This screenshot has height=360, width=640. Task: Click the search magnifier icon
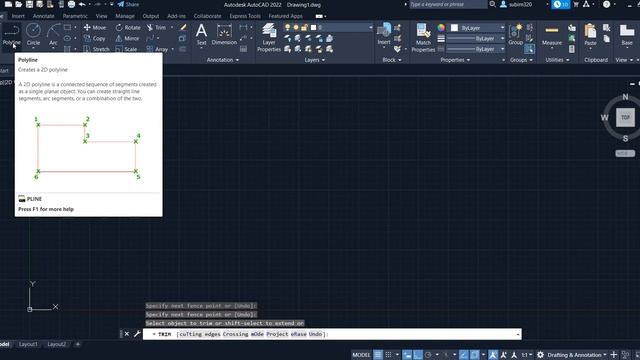point(493,4)
